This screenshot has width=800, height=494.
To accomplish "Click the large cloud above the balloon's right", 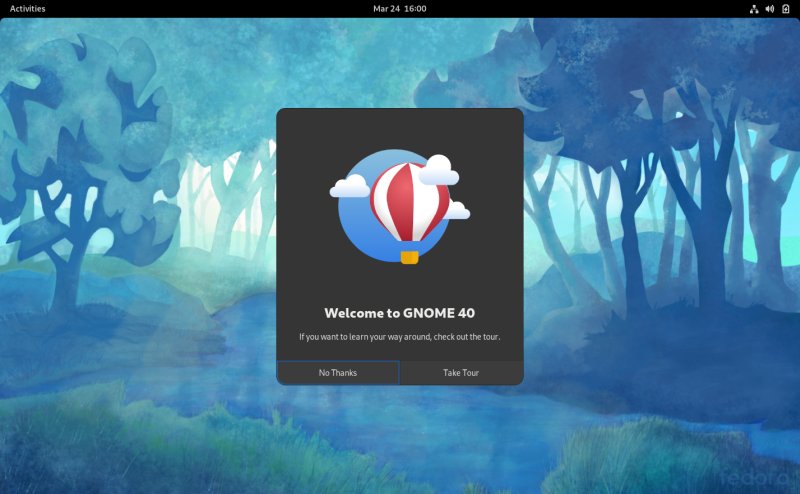I will [x=438, y=172].
